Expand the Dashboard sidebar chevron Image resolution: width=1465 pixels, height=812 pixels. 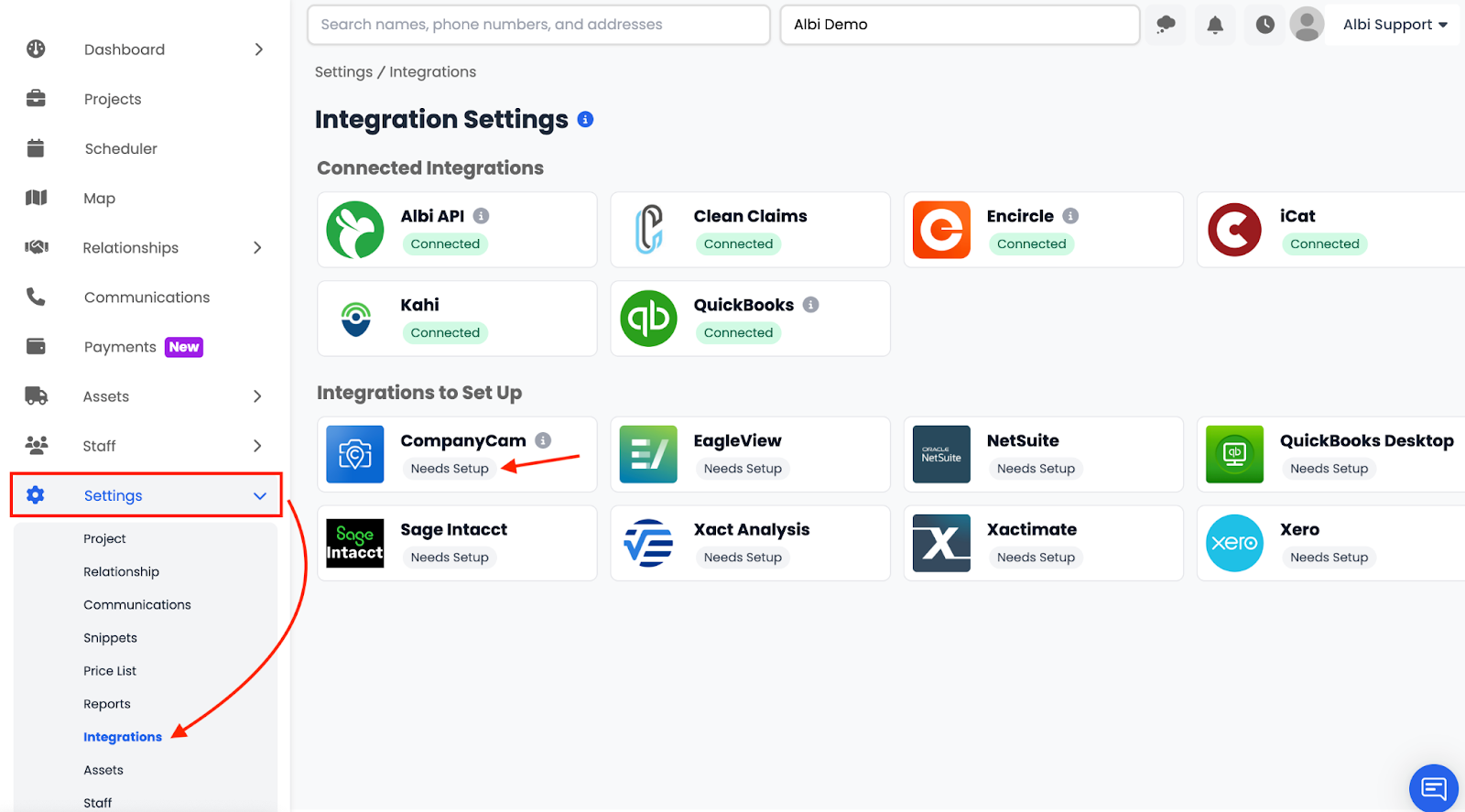coord(258,49)
